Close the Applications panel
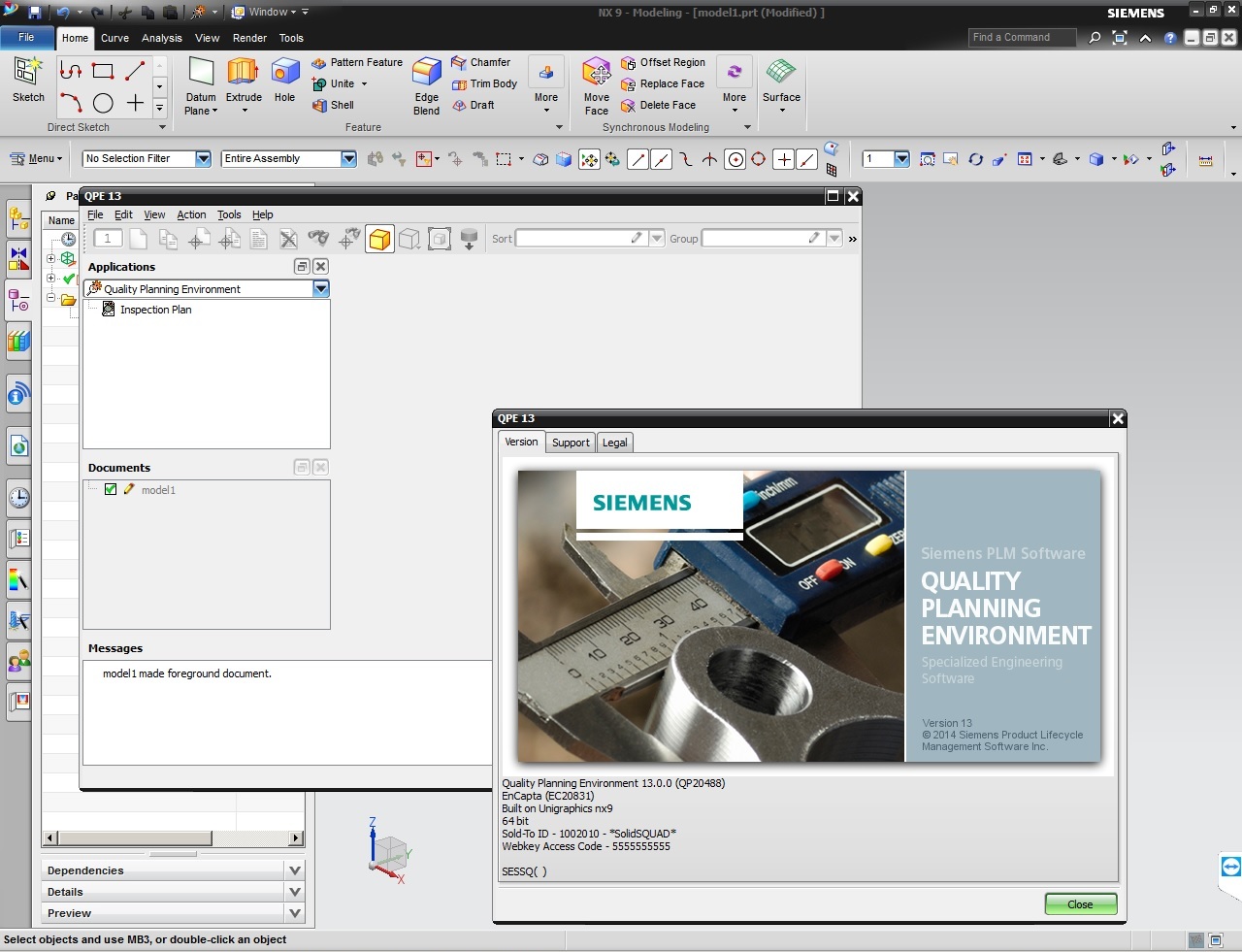The width and height of the screenshot is (1242, 952). pos(320,266)
